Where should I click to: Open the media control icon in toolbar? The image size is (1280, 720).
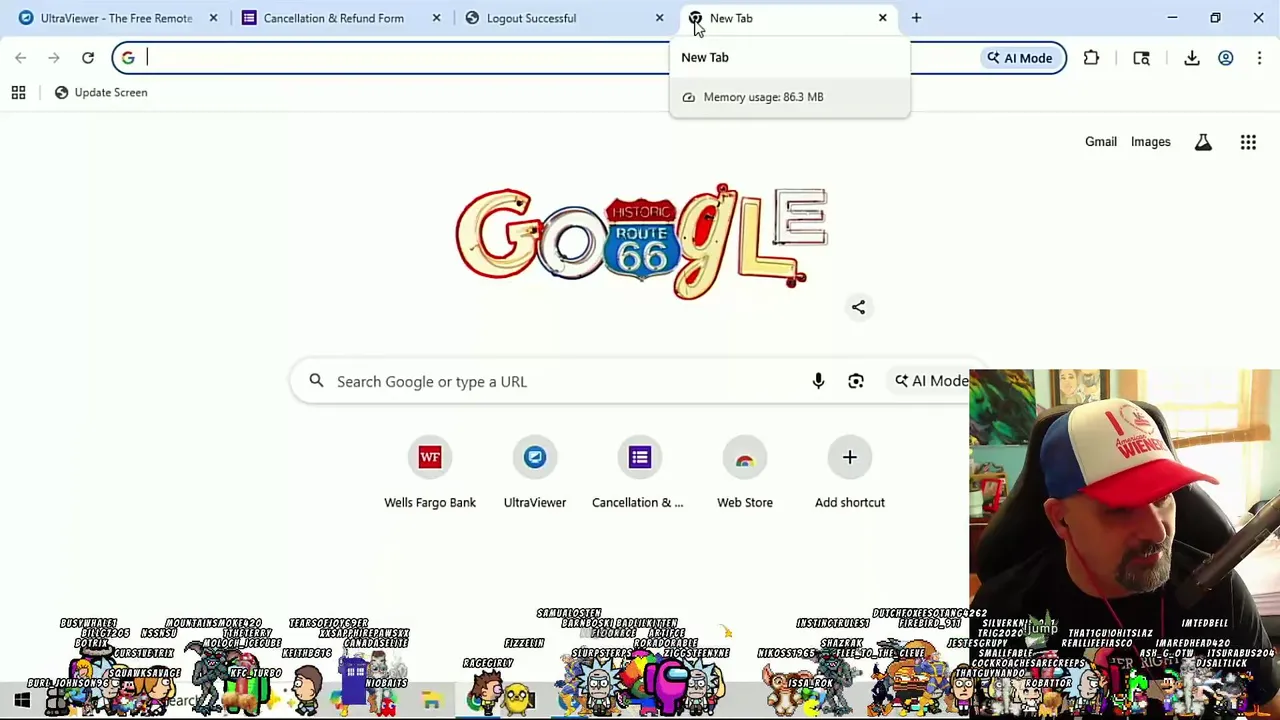click(1141, 58)
